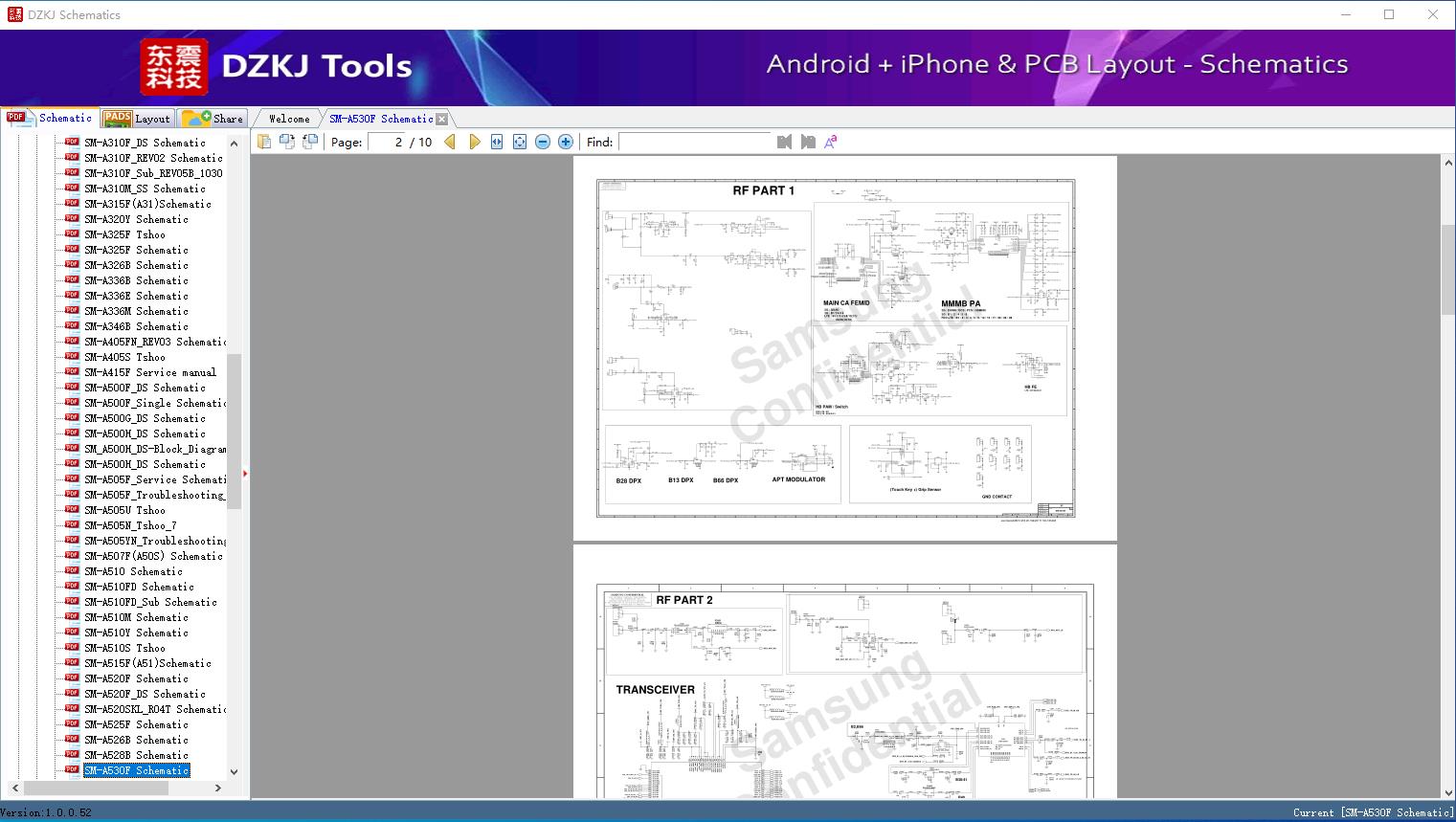Click the fit page icon
The width and height of the screenshot is (1456, 822).
(x=520, y=142)
